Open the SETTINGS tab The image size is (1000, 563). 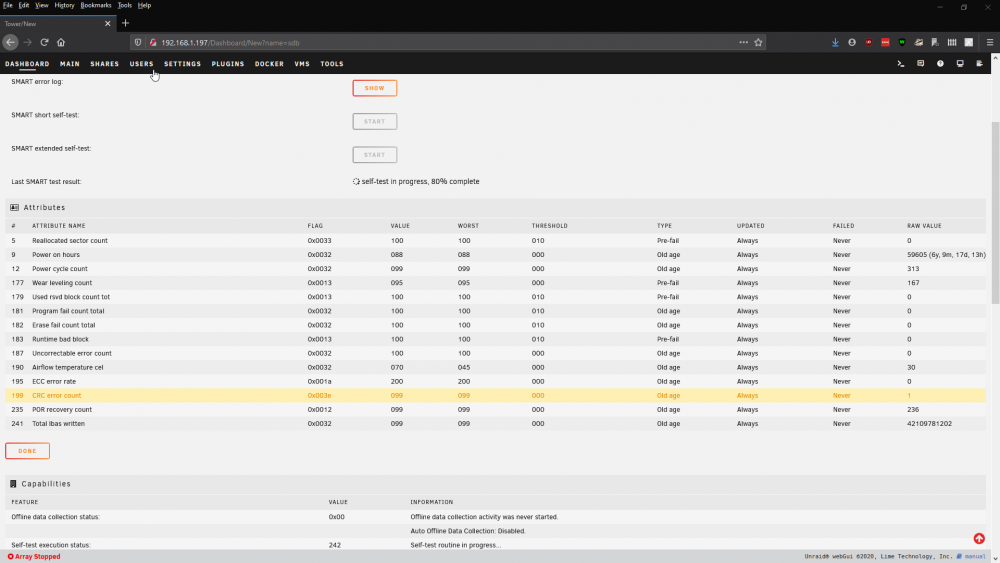pyautogui.click(x=182, y=64)
